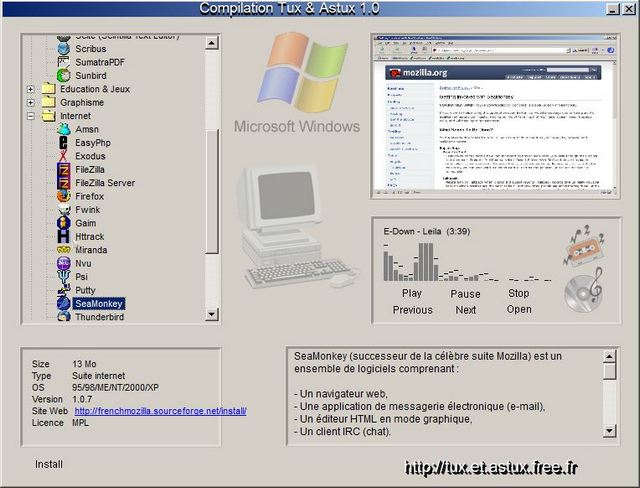The width and height of the screenshot is (640, 488).
Task: Choose EasyPhp from the Internet list
Action: 93,143
